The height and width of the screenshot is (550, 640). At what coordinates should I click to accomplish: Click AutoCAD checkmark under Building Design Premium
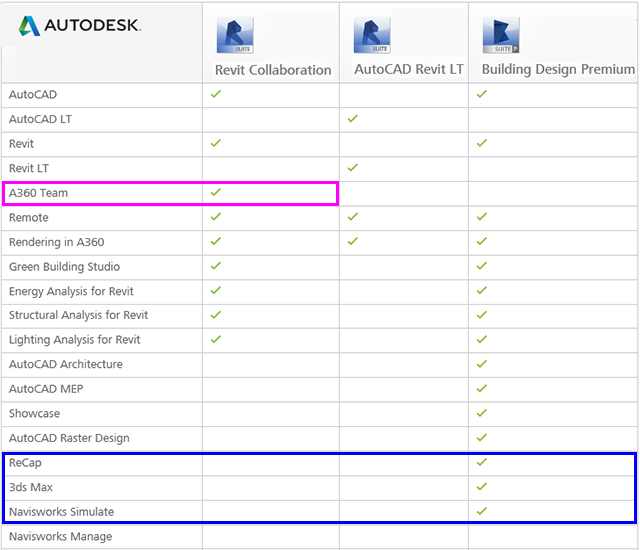482,94
